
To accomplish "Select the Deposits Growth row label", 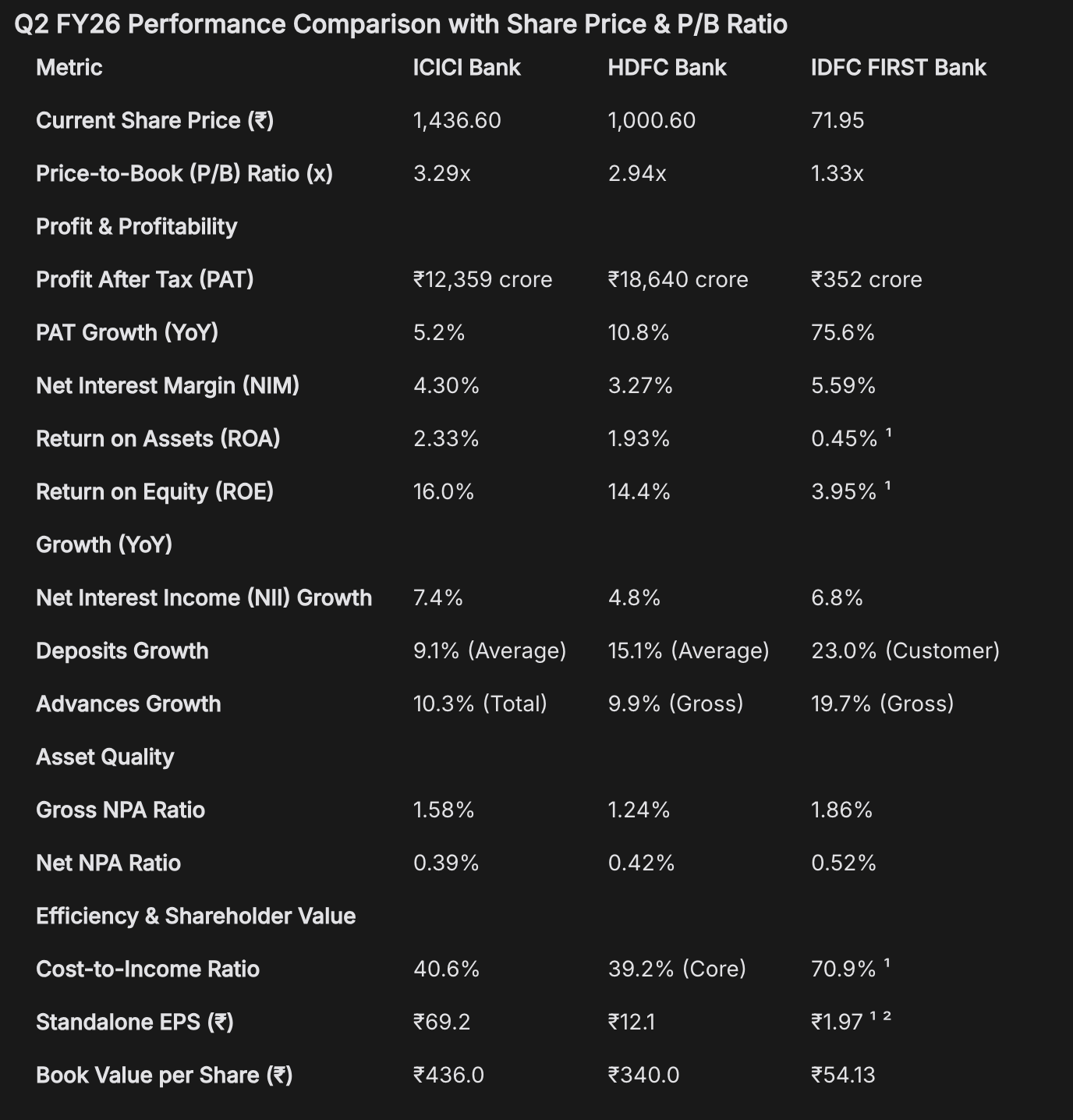I will 122,651.
